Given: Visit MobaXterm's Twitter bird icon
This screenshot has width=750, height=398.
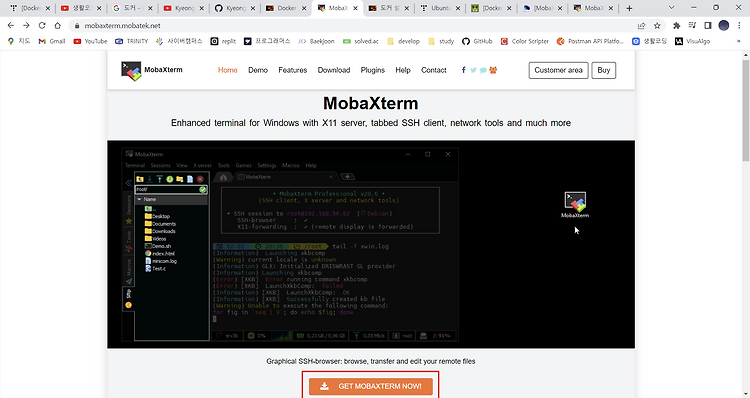Looking at the screenshot, I should point(473,70).
